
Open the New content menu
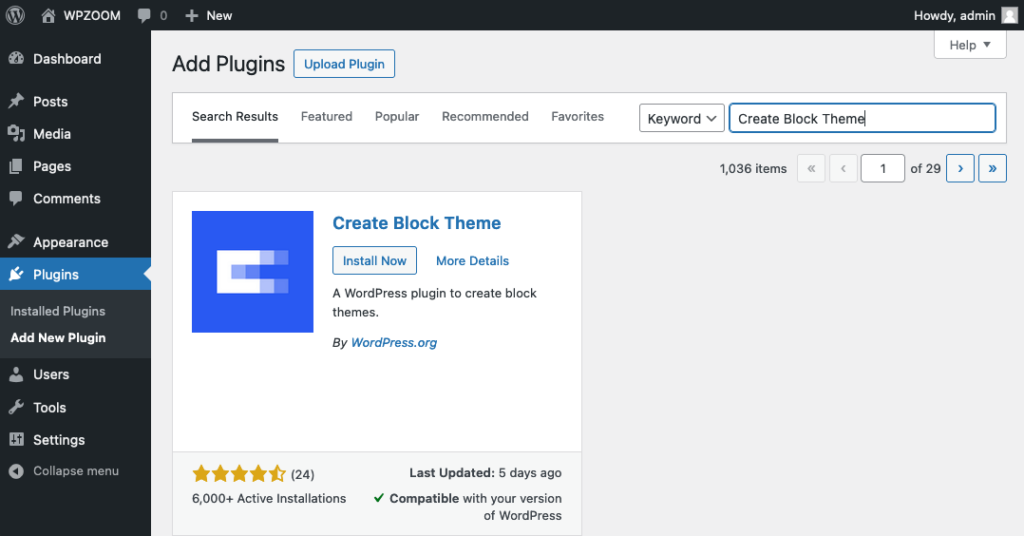[208, 15]
